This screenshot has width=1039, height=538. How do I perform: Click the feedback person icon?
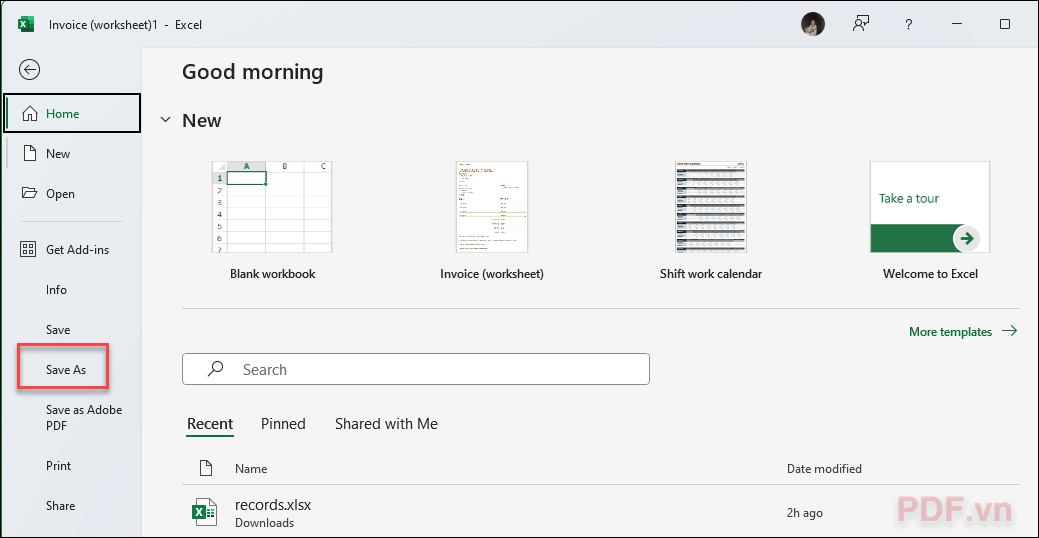861,25
